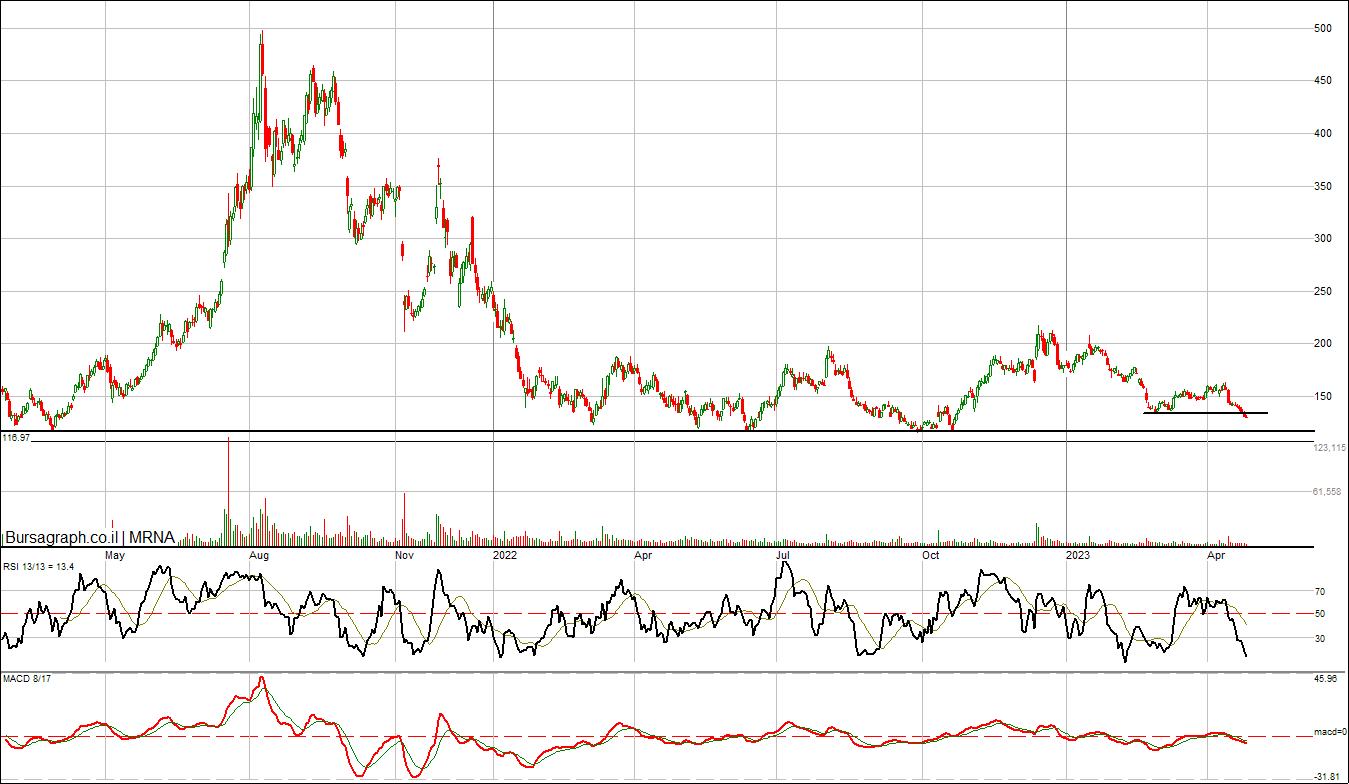Click the 61,558 volume axis label

(x=1326, y=492)
